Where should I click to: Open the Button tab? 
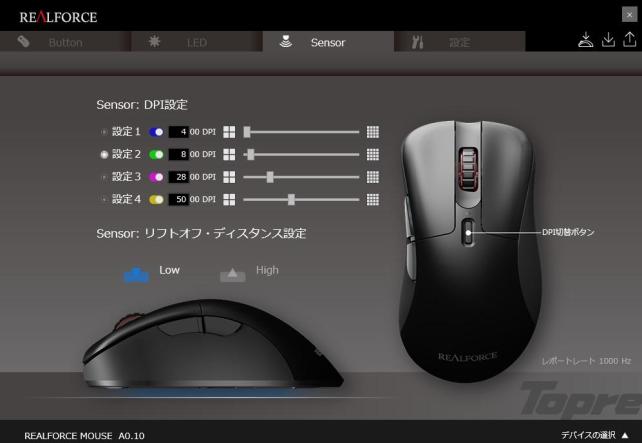click(x=66, y=42)
